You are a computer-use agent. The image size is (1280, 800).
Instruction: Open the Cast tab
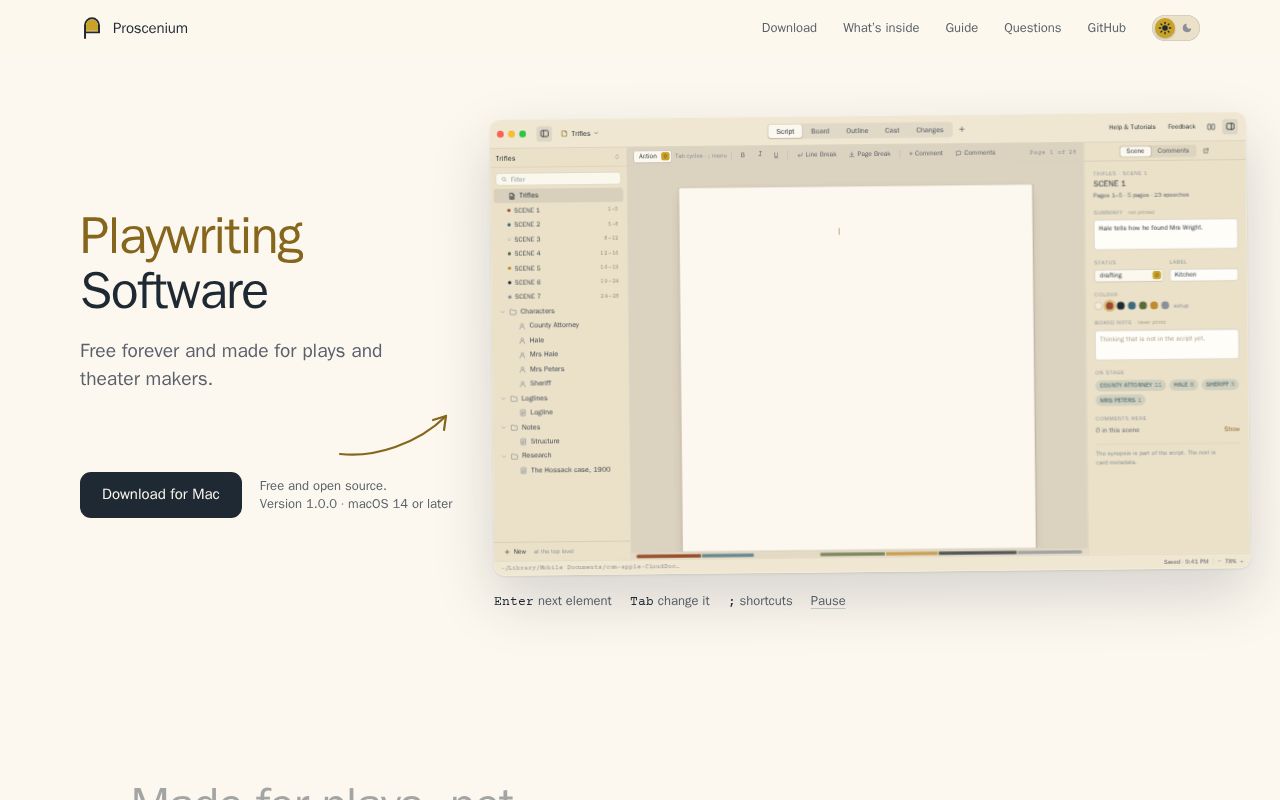click(x=892, y=130)
